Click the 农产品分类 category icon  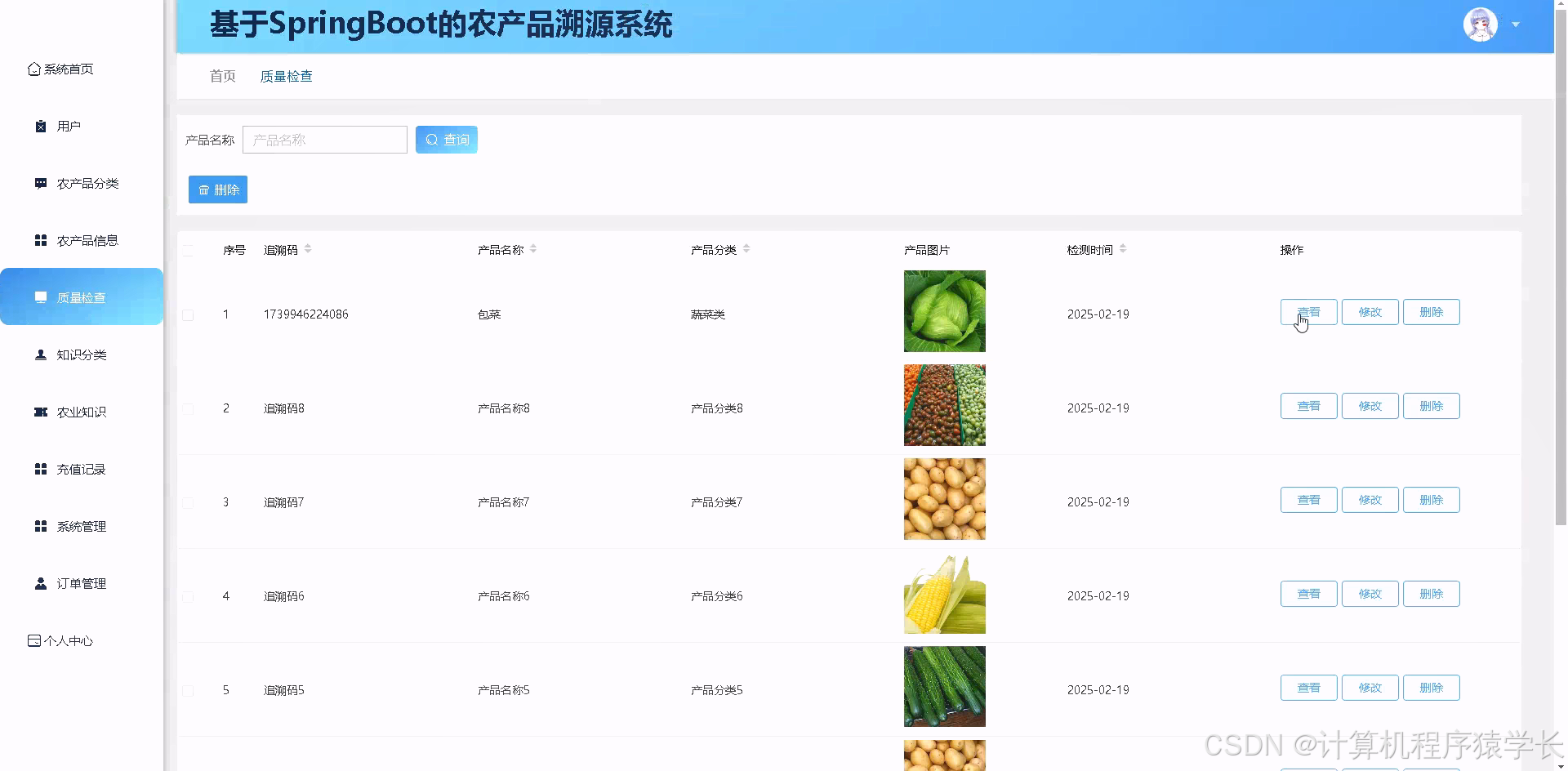(x=40, y=183)
